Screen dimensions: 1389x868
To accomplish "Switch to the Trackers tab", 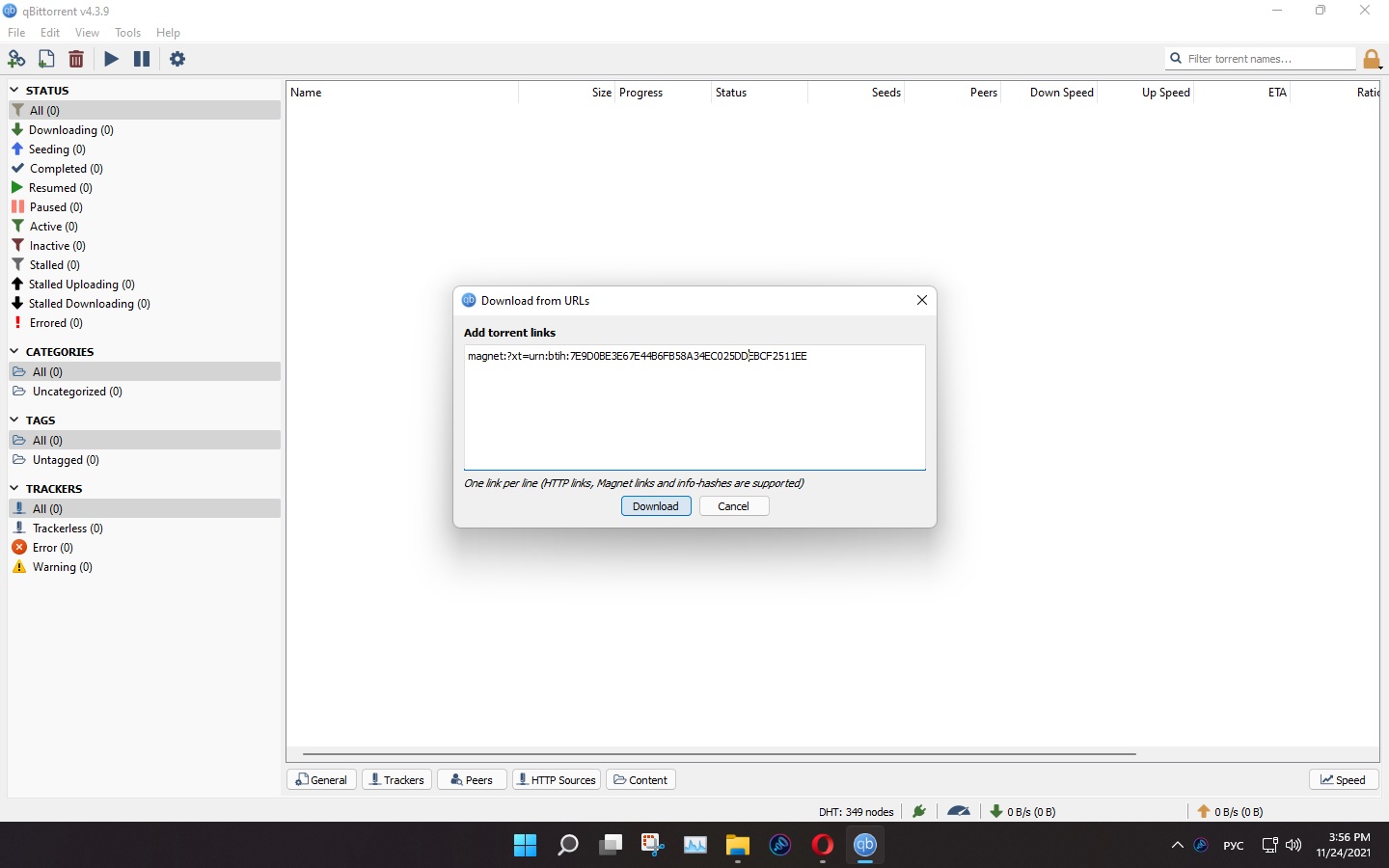I will click(398, 779).
